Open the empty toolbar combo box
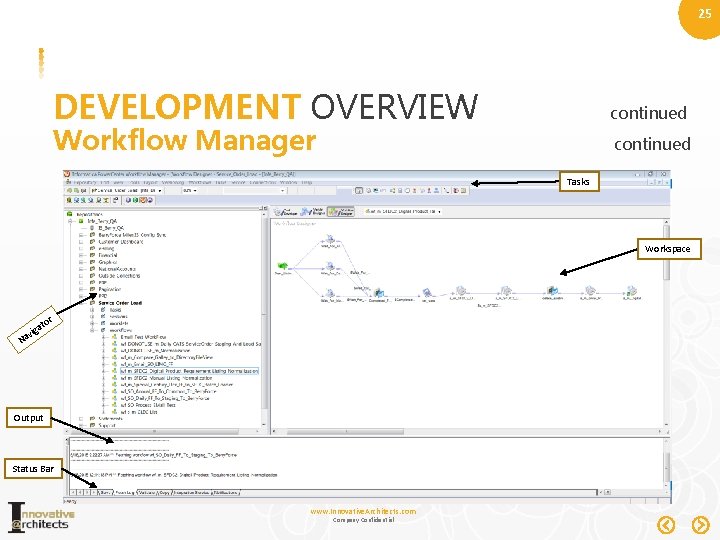 click(254, 190)
